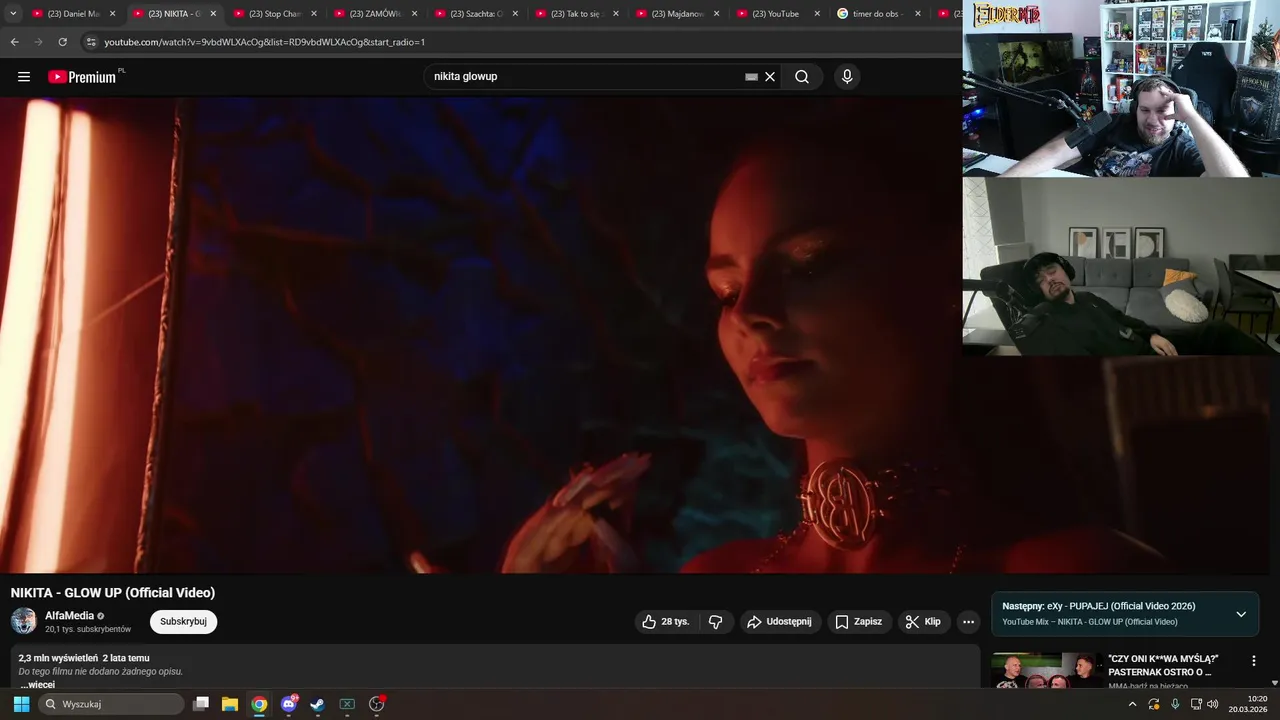The image size is (1280, 720).
Task: Start voice search with the microphone icon
Action: [847, 77]
